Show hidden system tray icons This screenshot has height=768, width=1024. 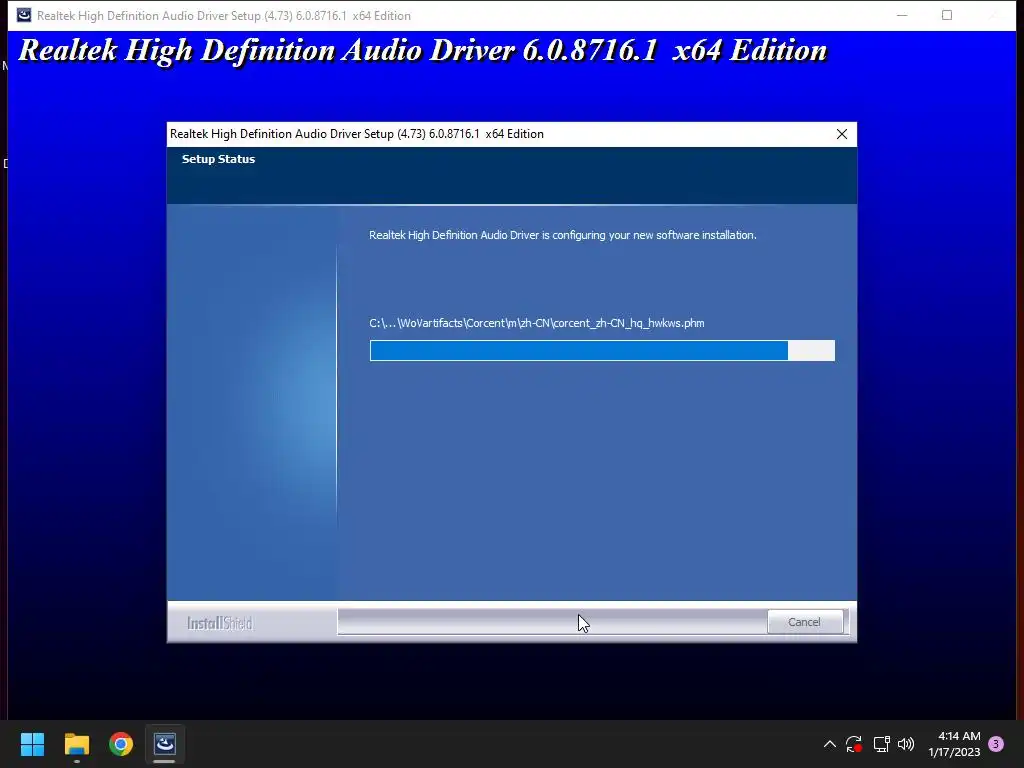[829, 744]
